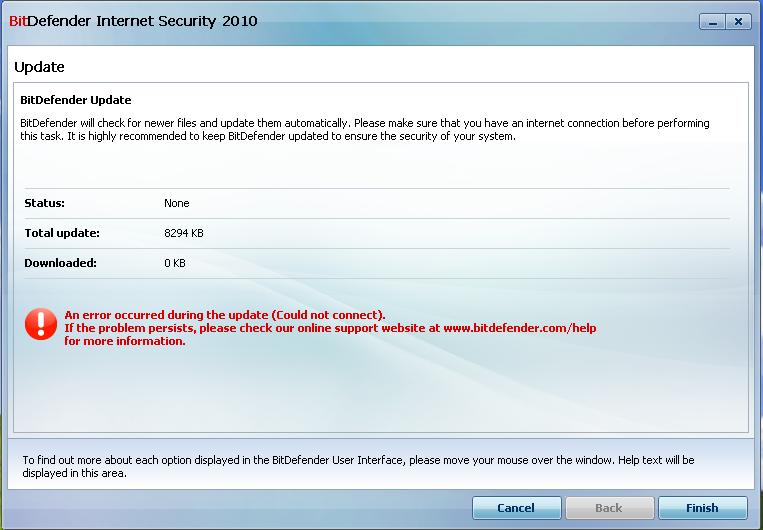Click the '8294 KB' value

click(x=183, y=233)
